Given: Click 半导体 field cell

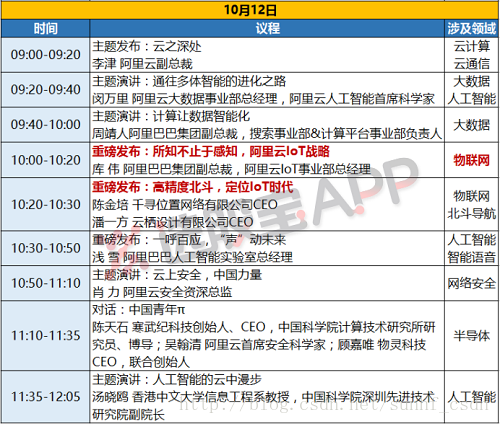Looking at the screenshot, I should point(472,336).
